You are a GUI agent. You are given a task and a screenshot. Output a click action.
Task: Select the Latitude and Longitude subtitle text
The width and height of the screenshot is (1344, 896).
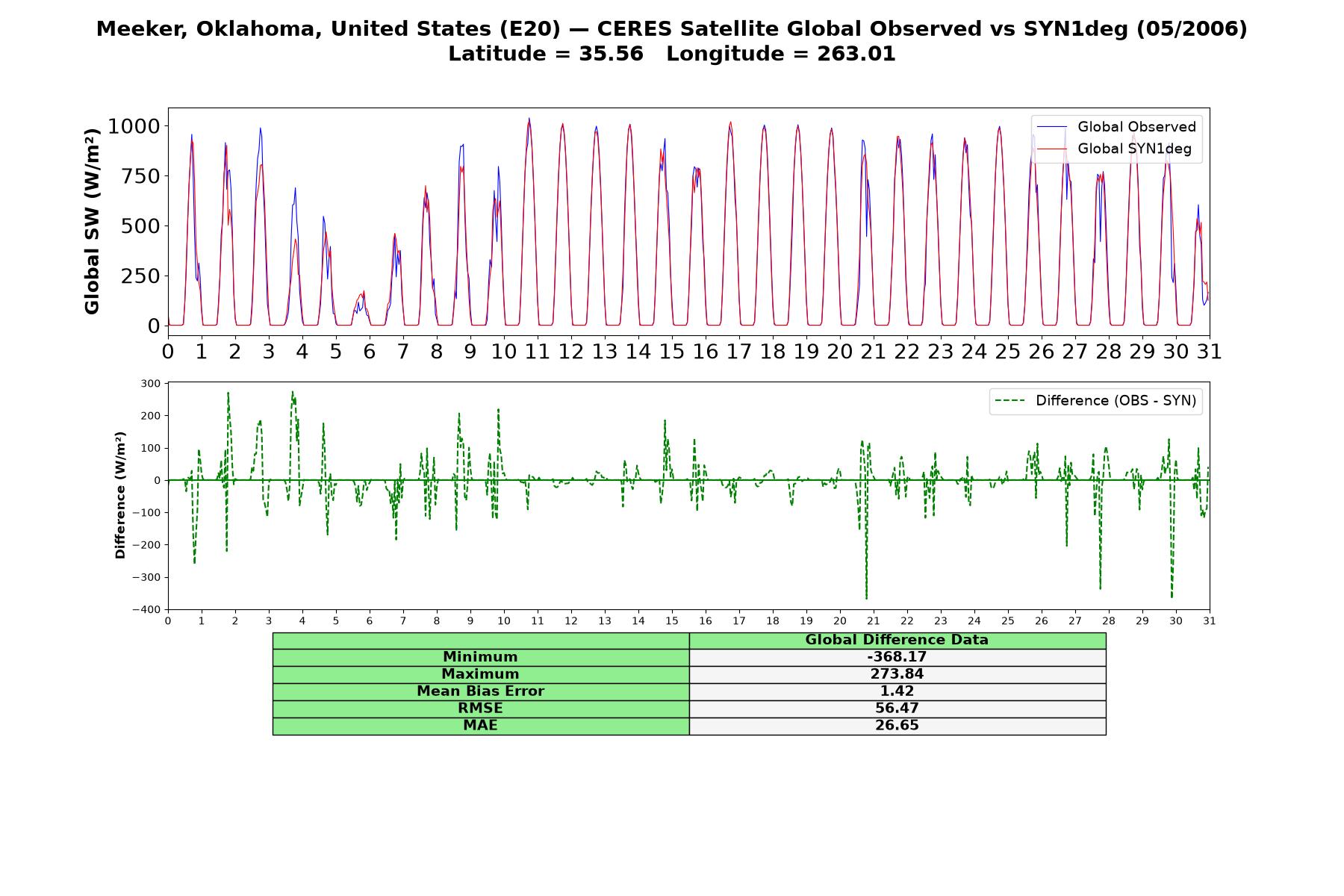coord(672,54)
